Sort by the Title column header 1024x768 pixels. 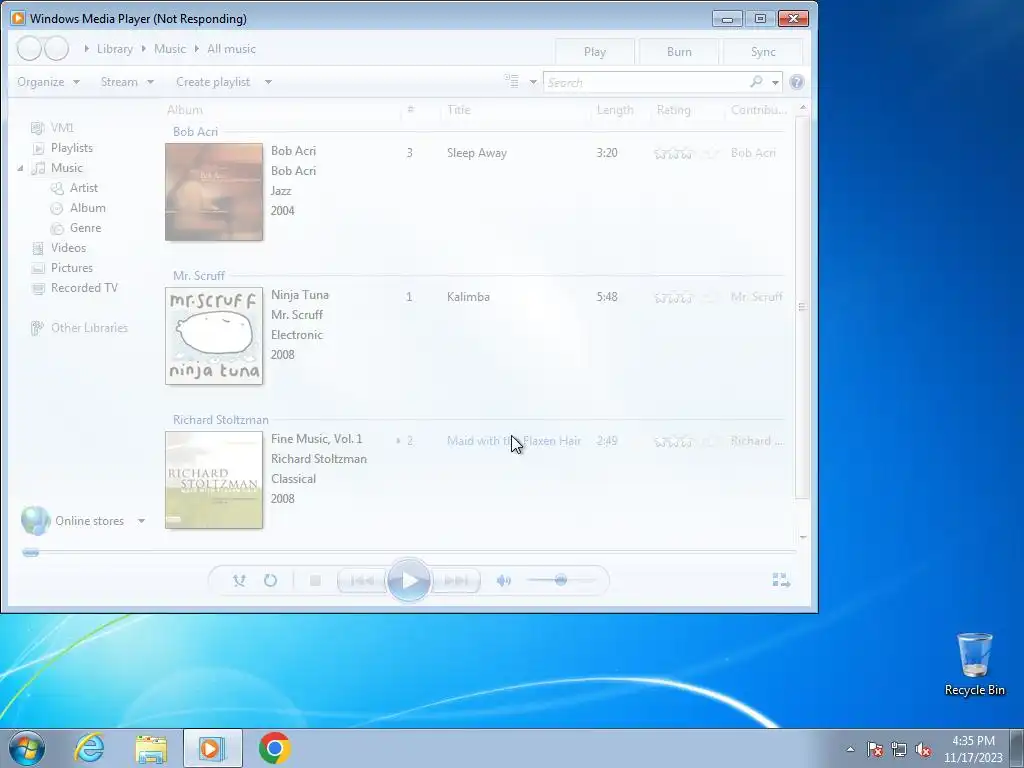[x=458, y=110]
